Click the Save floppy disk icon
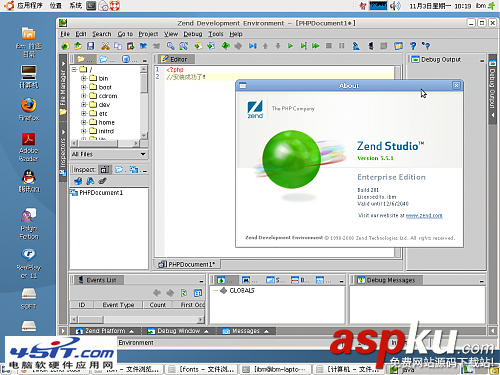500x375 pixels. [x=90, y=46]
